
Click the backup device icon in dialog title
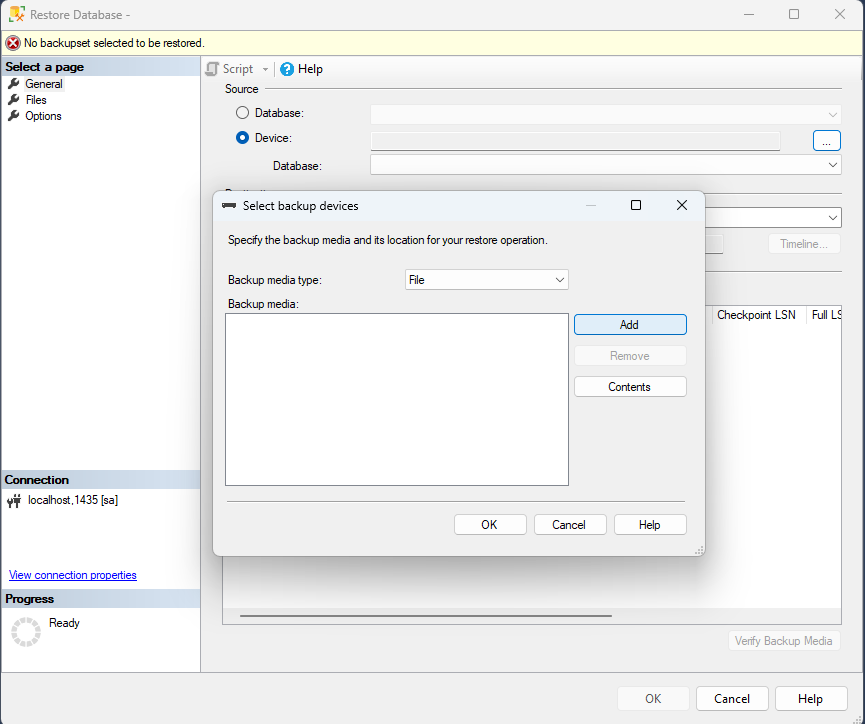click(229, 204)
